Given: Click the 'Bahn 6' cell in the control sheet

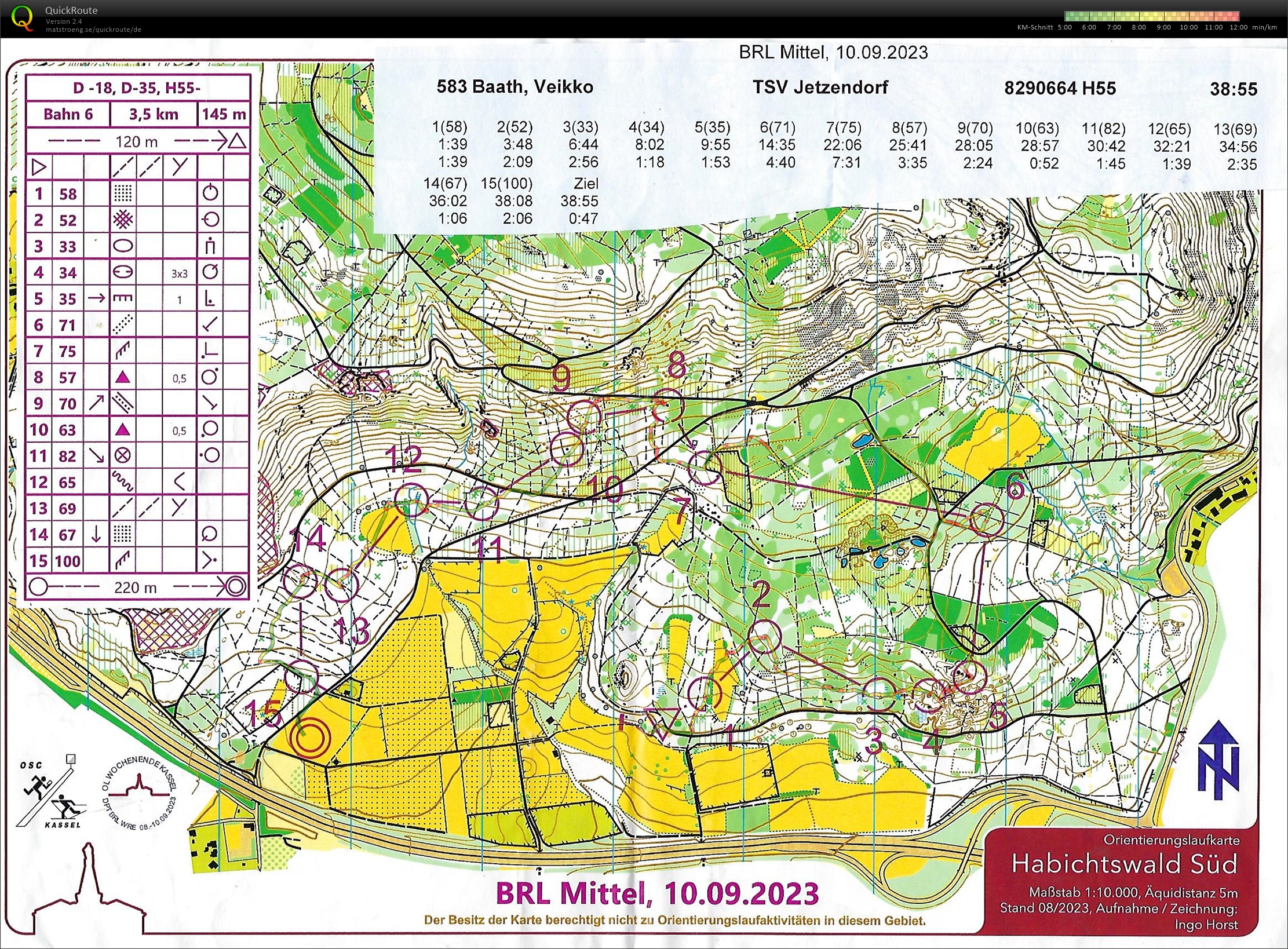Looking at the screenshot, I should pyautogui.click(x=68, y=114).
